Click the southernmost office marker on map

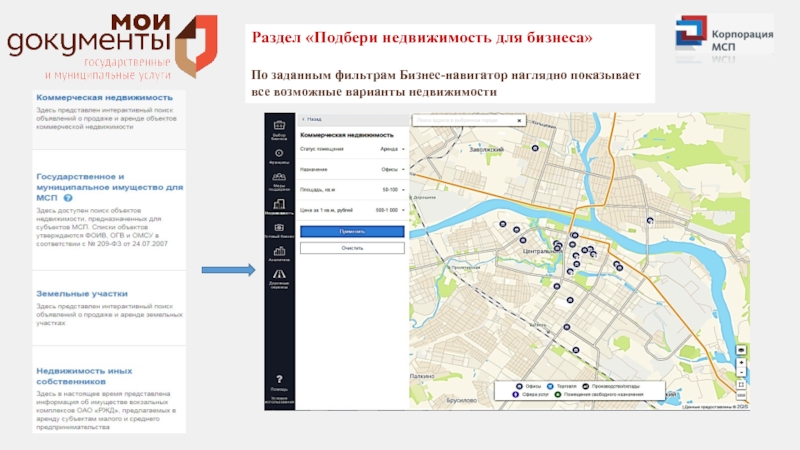click(x=576, y=350)
